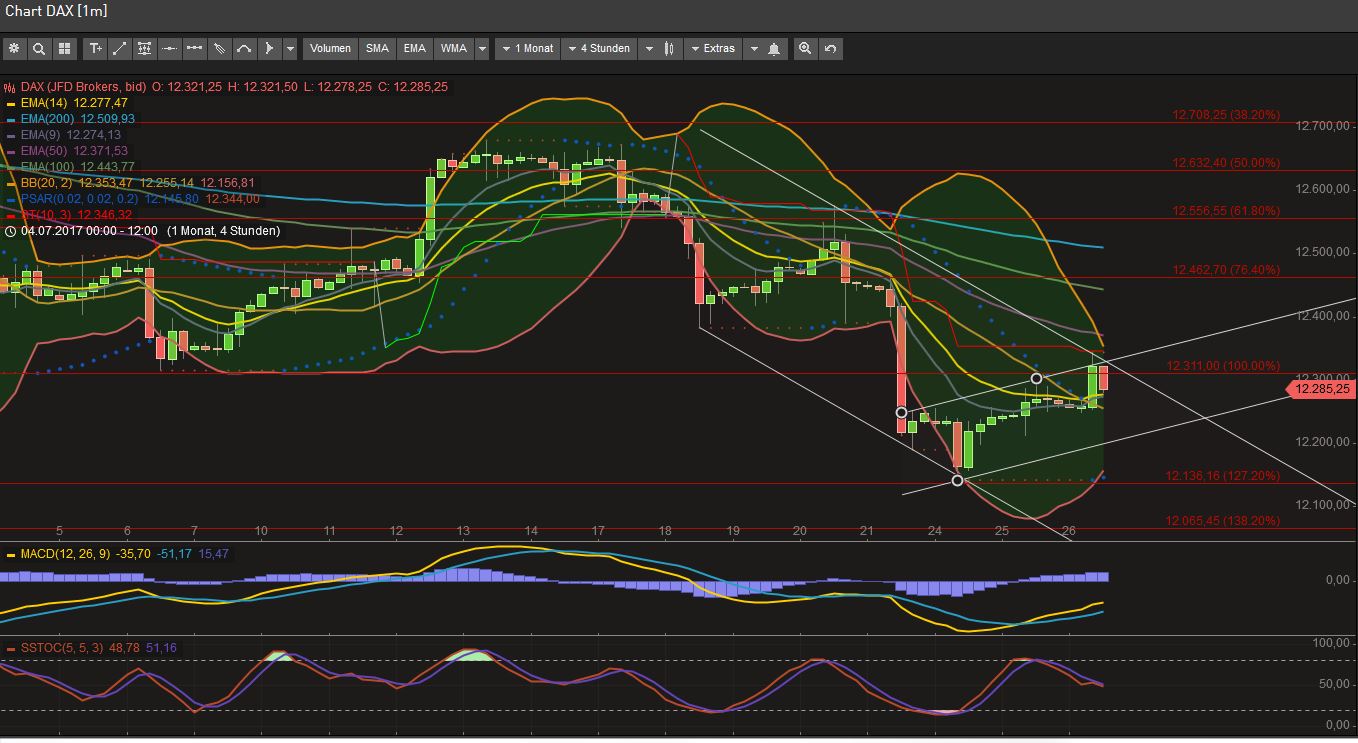Open the Extras dropdown menu

click(713, 48)
